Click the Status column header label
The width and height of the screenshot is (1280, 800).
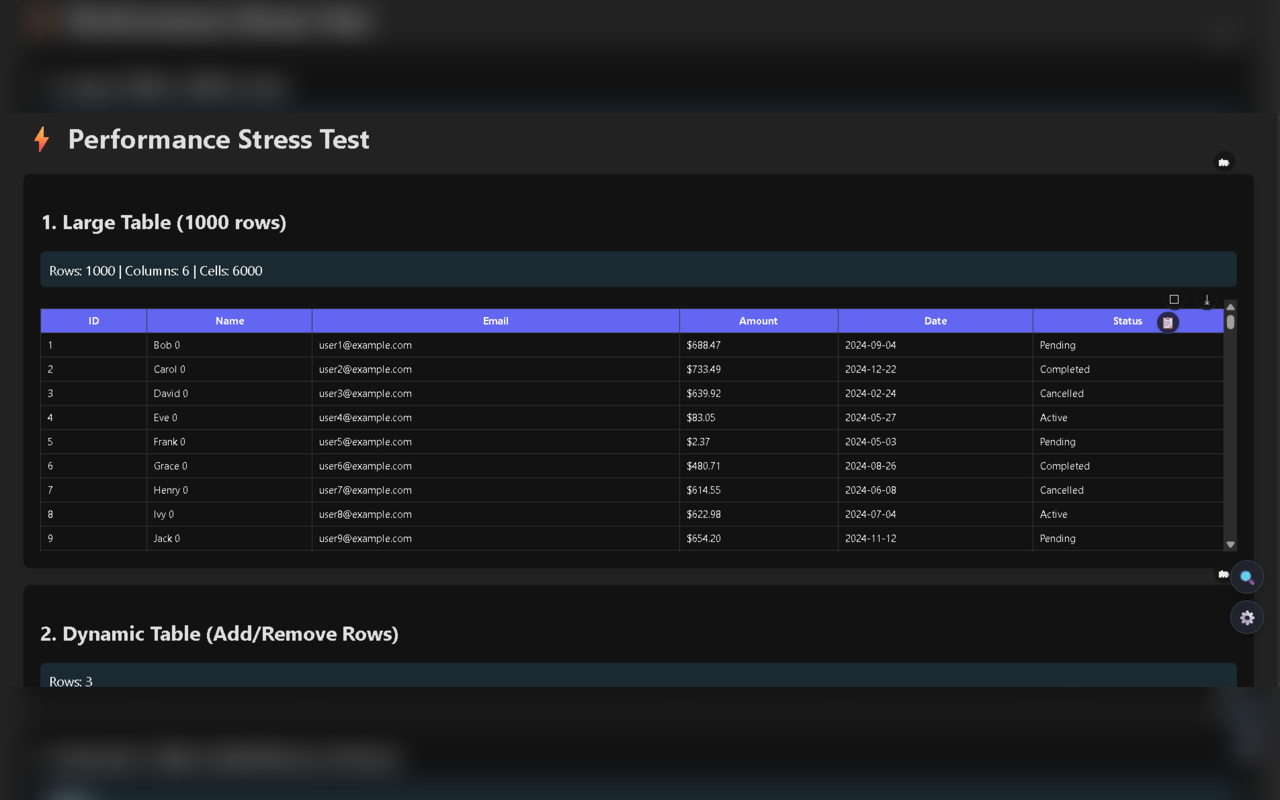click(x=1127, y=321)
